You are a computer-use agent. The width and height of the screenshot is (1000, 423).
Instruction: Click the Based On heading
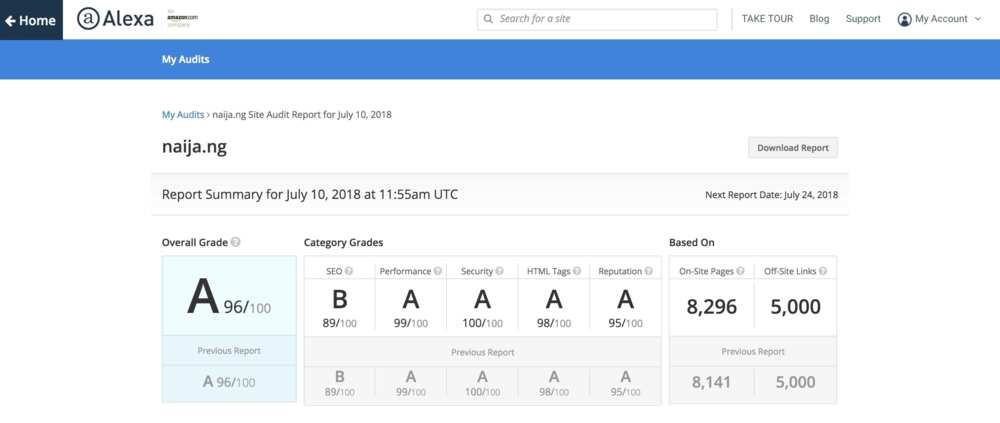pos(691,242)
